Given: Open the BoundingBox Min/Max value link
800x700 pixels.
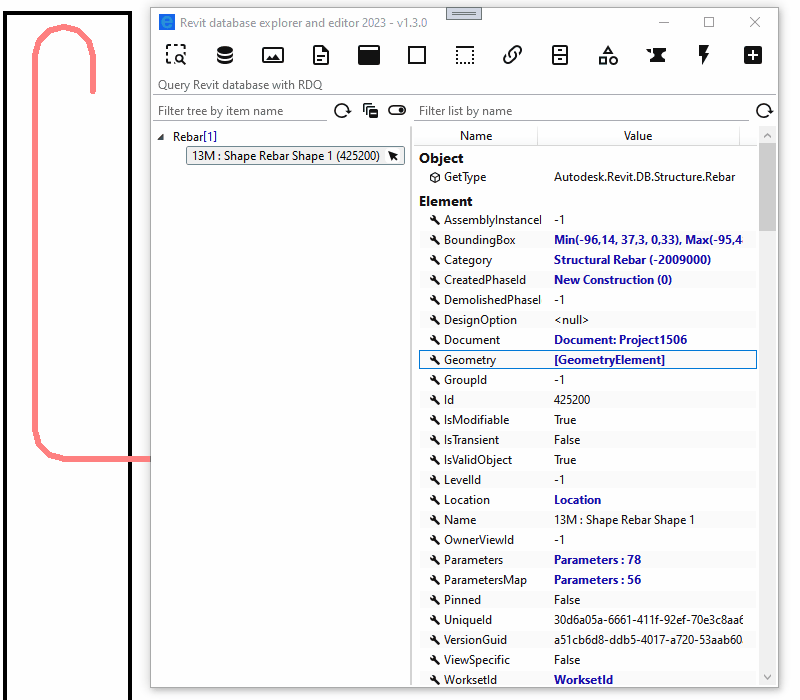Looking at the screenshot, I should tap(648, 240).
